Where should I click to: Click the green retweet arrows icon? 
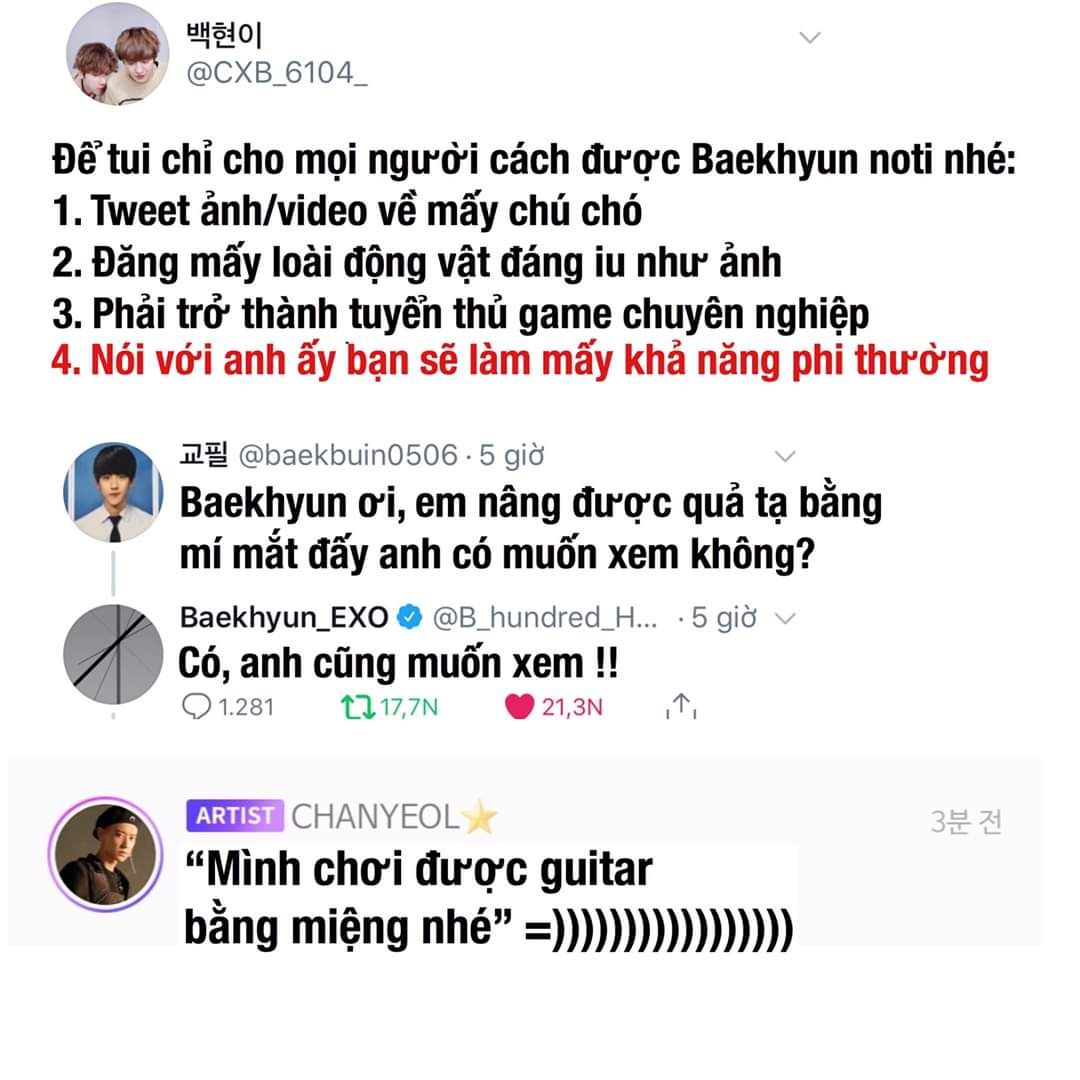[357, 707]
